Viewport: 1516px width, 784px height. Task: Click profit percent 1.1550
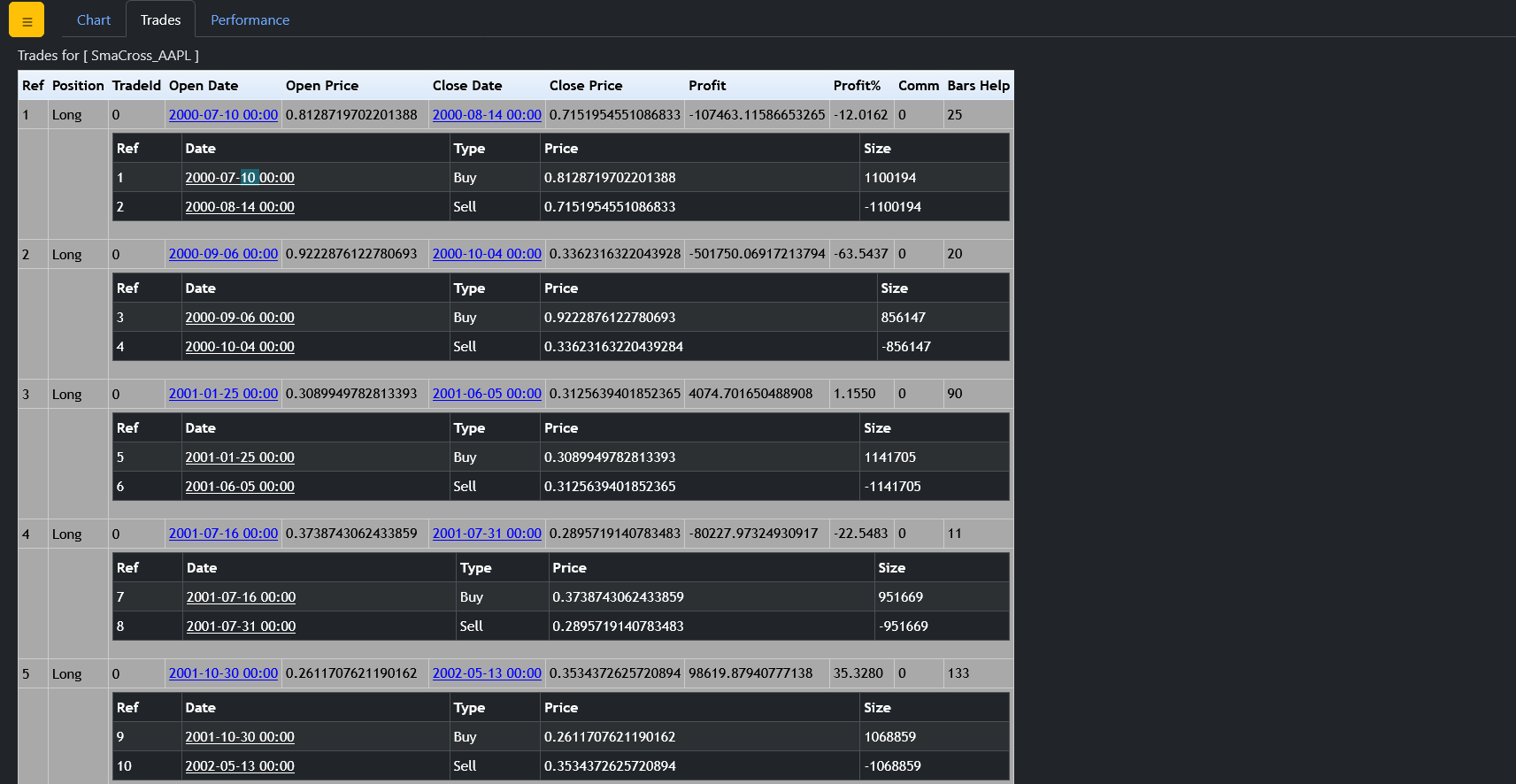[x=854, y=394]
